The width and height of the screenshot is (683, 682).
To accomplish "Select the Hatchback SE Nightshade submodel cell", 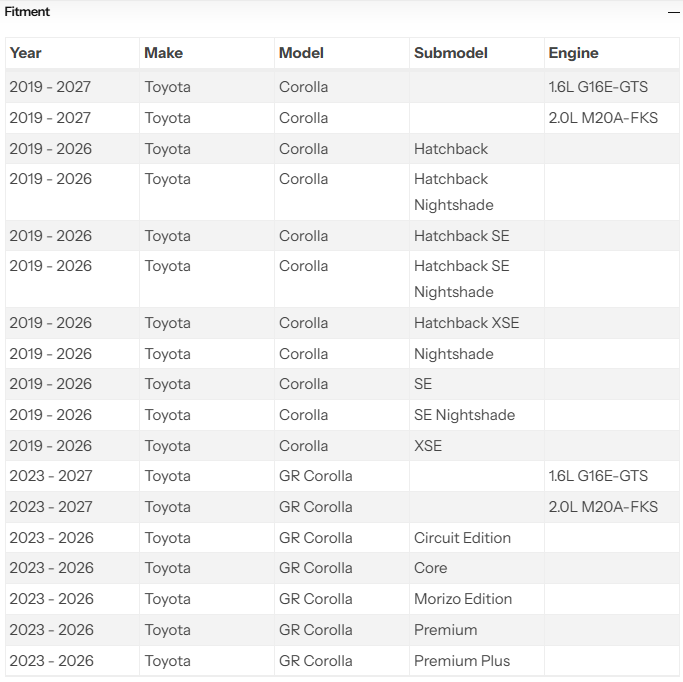I will point(477,279).
